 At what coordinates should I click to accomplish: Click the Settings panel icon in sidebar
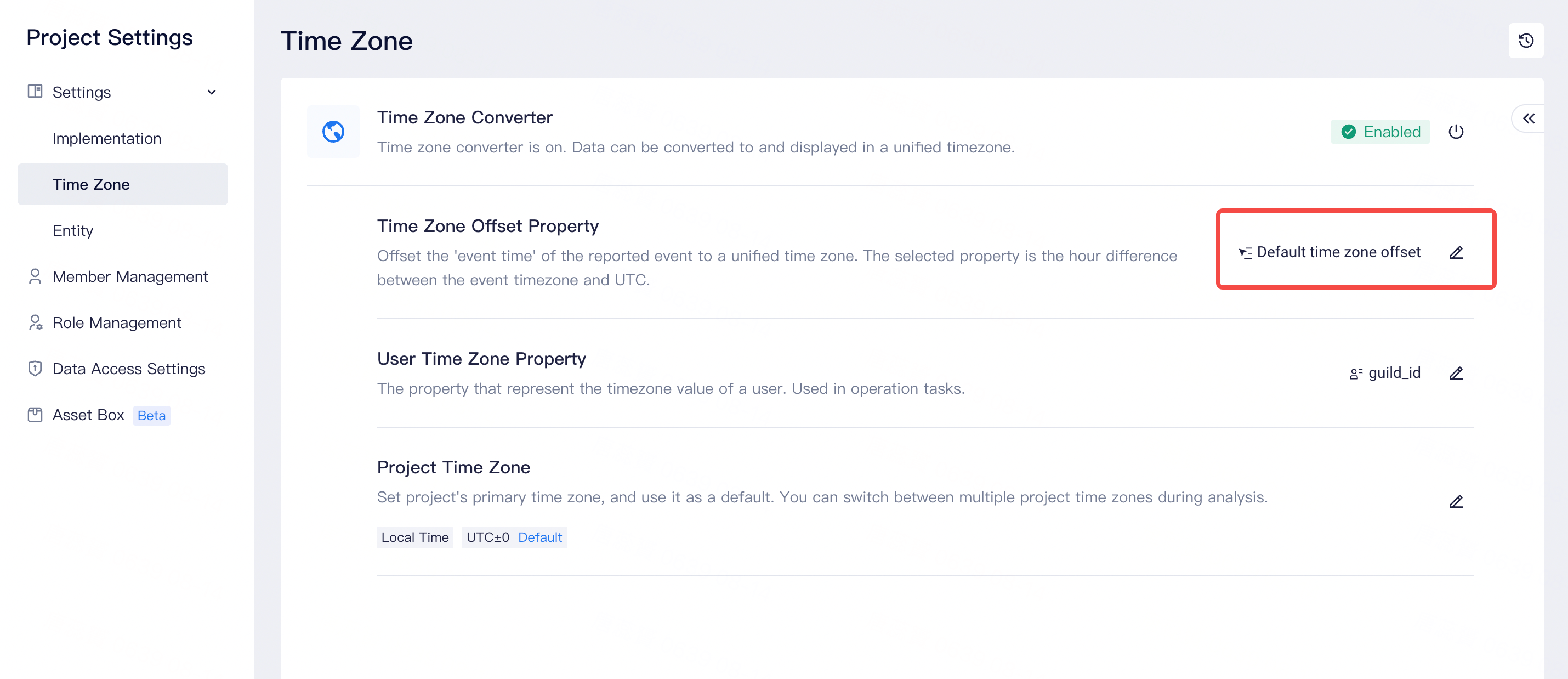tap(35, 92)
